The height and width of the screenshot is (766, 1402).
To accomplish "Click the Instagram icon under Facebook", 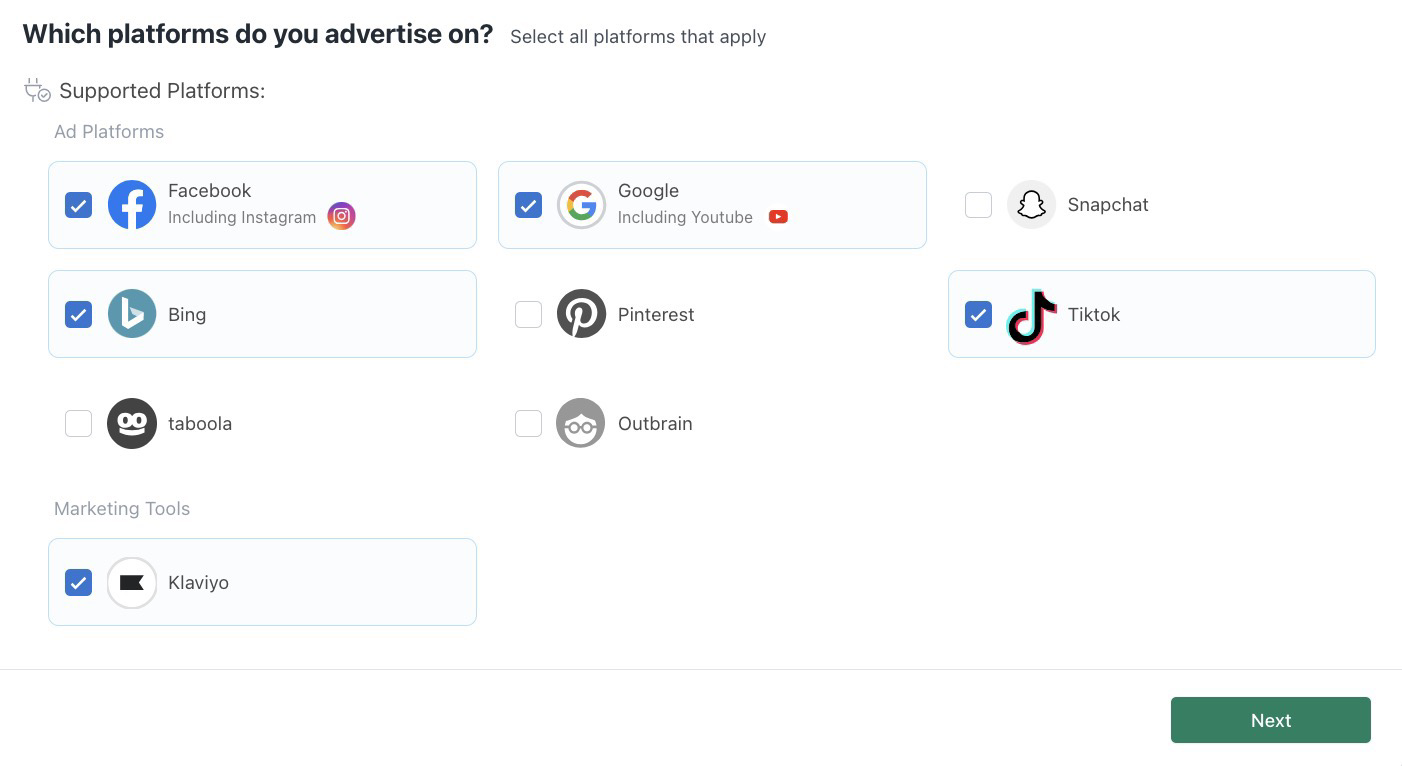I will point(341,216).
